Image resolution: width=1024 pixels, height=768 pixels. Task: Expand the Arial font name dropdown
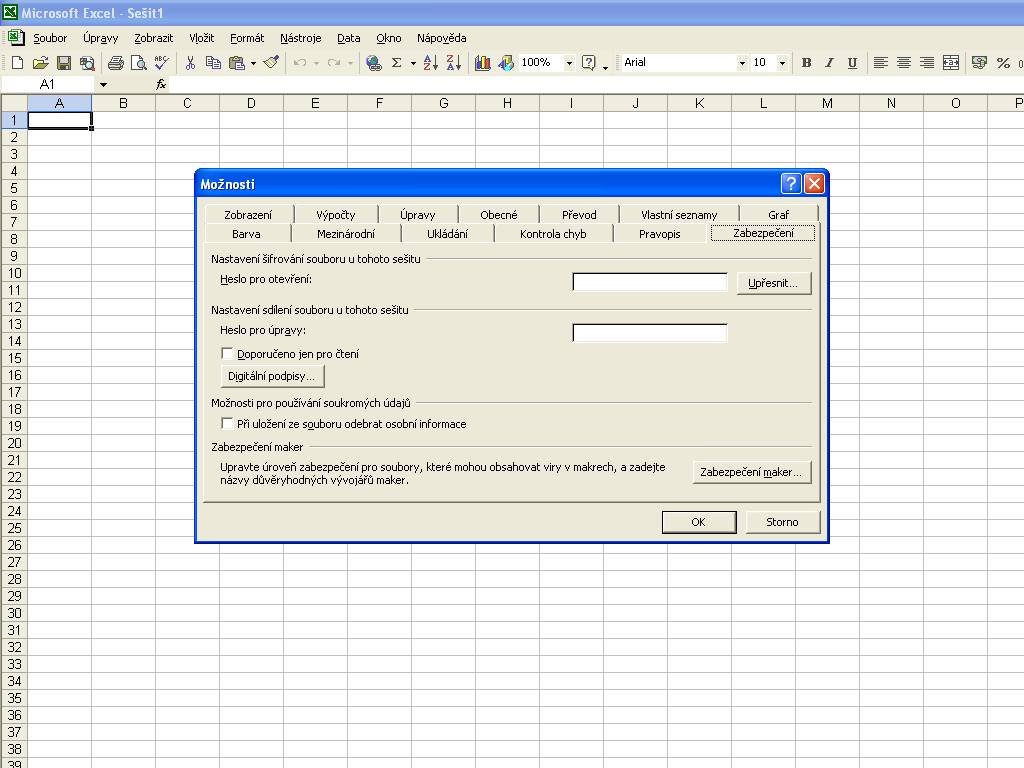pyautogui.click(x=742, y=63)
